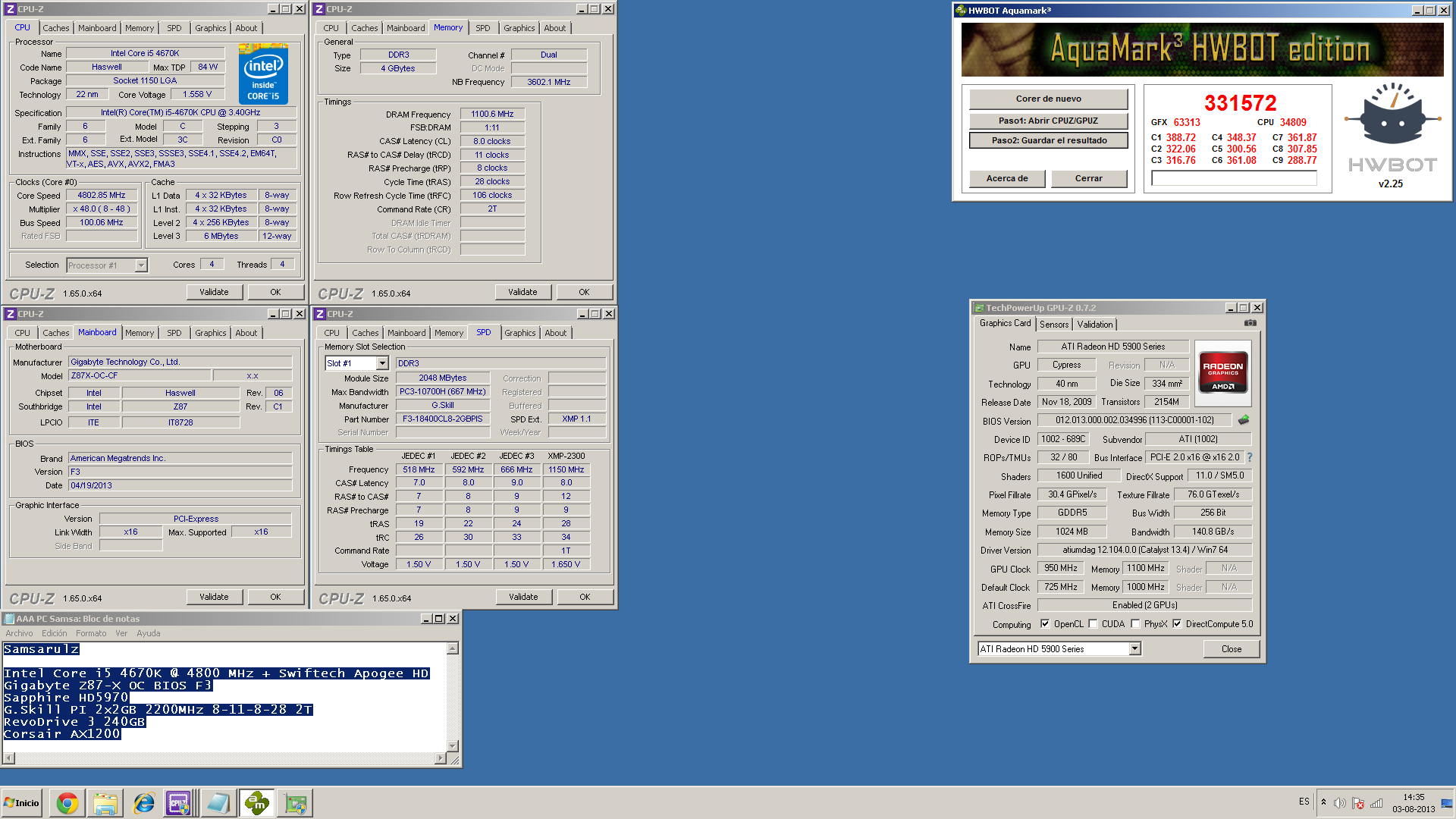
Task: Click the Close button in GPU-Z
Action: point(1231,649)
